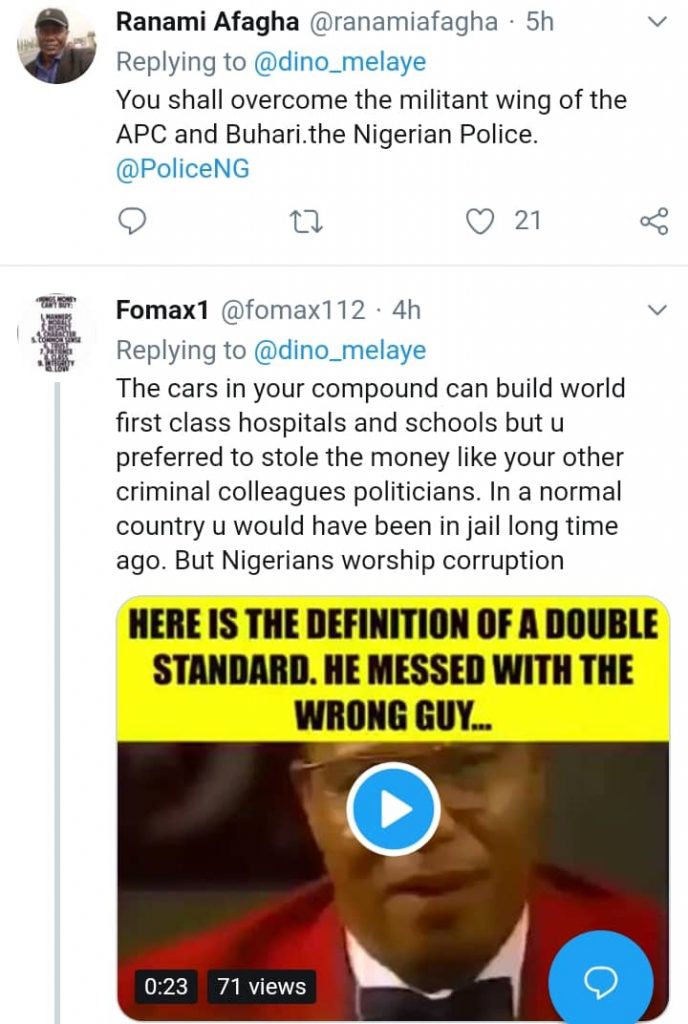688x1024 pixels.
Task: Play the embedded video
Action: pos(393,809)
